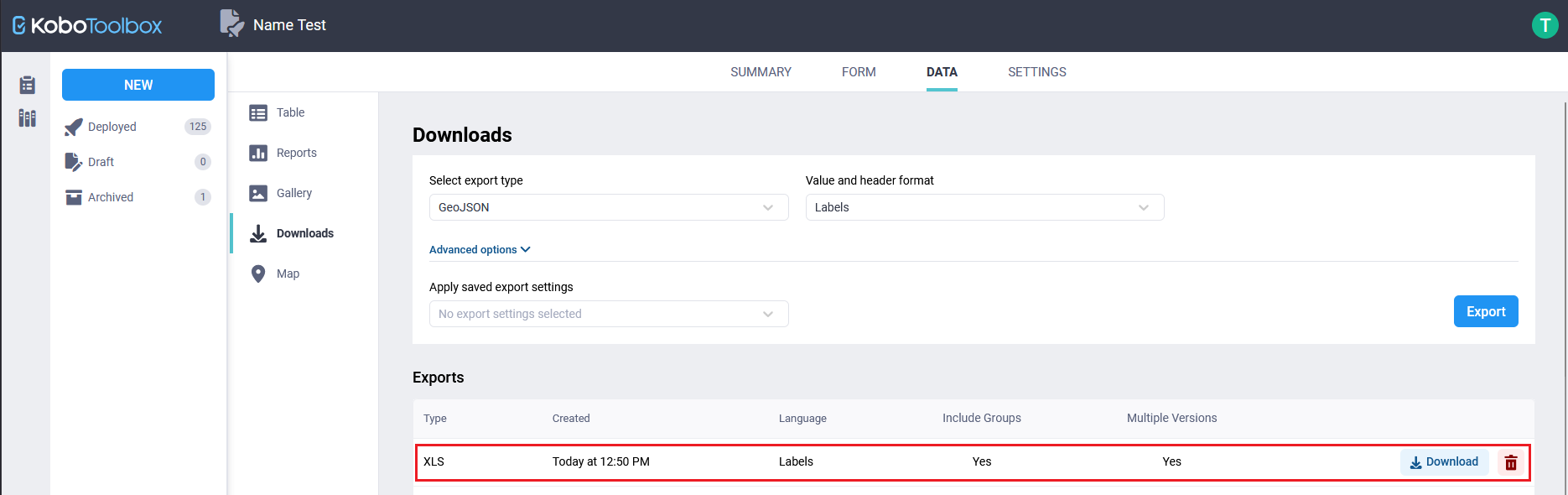Click the KoboToolbox logo
1568x495 pixels.
(87, 26)
